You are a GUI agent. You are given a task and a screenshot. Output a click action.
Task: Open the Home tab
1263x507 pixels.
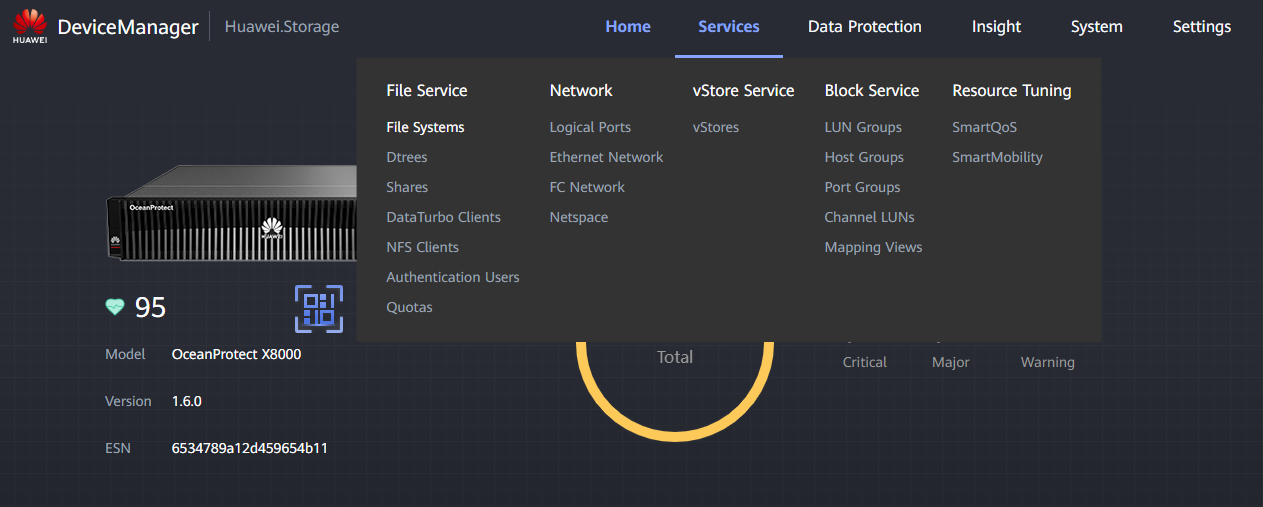click(x=628, y=27)
